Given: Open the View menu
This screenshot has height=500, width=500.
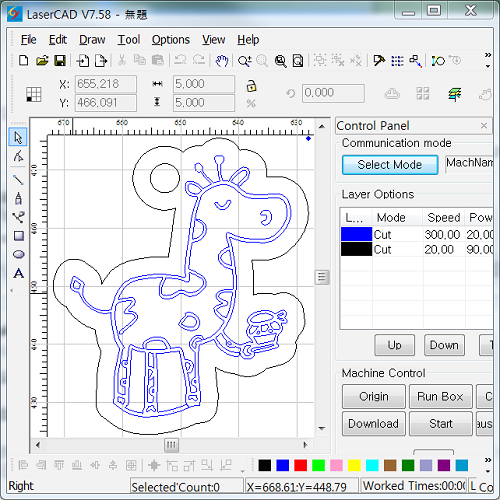Looking at the screenshot, I should point(213,40).
